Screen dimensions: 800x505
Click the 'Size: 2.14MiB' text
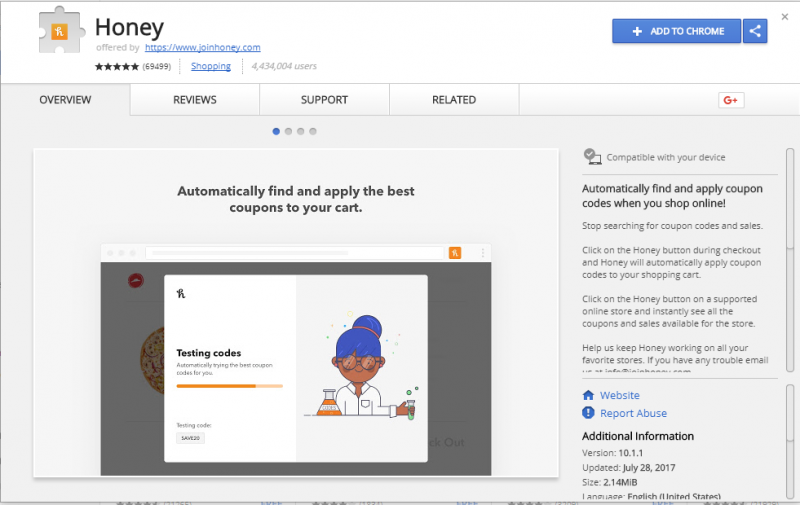(610, 482)
